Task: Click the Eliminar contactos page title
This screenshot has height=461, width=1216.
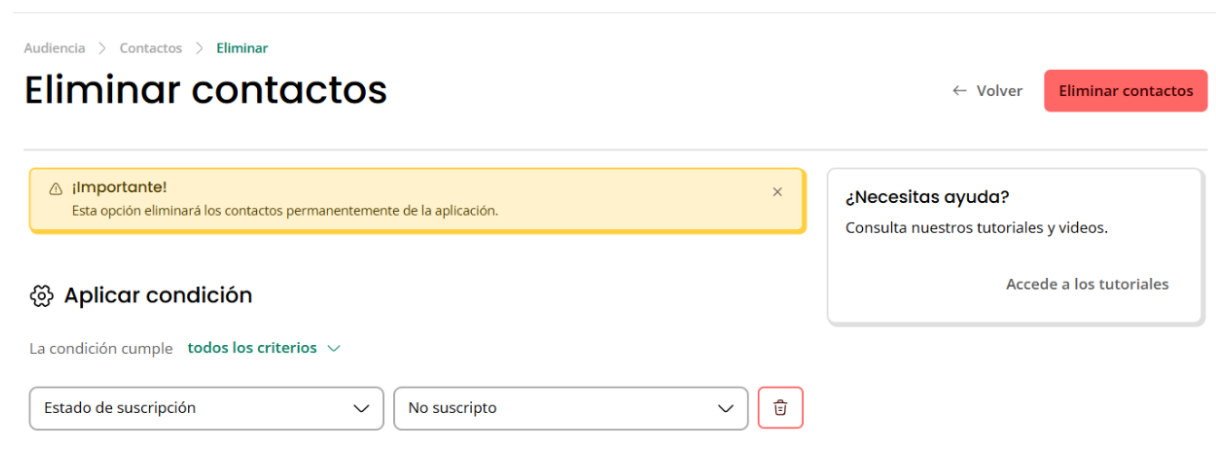Action: 205,90
